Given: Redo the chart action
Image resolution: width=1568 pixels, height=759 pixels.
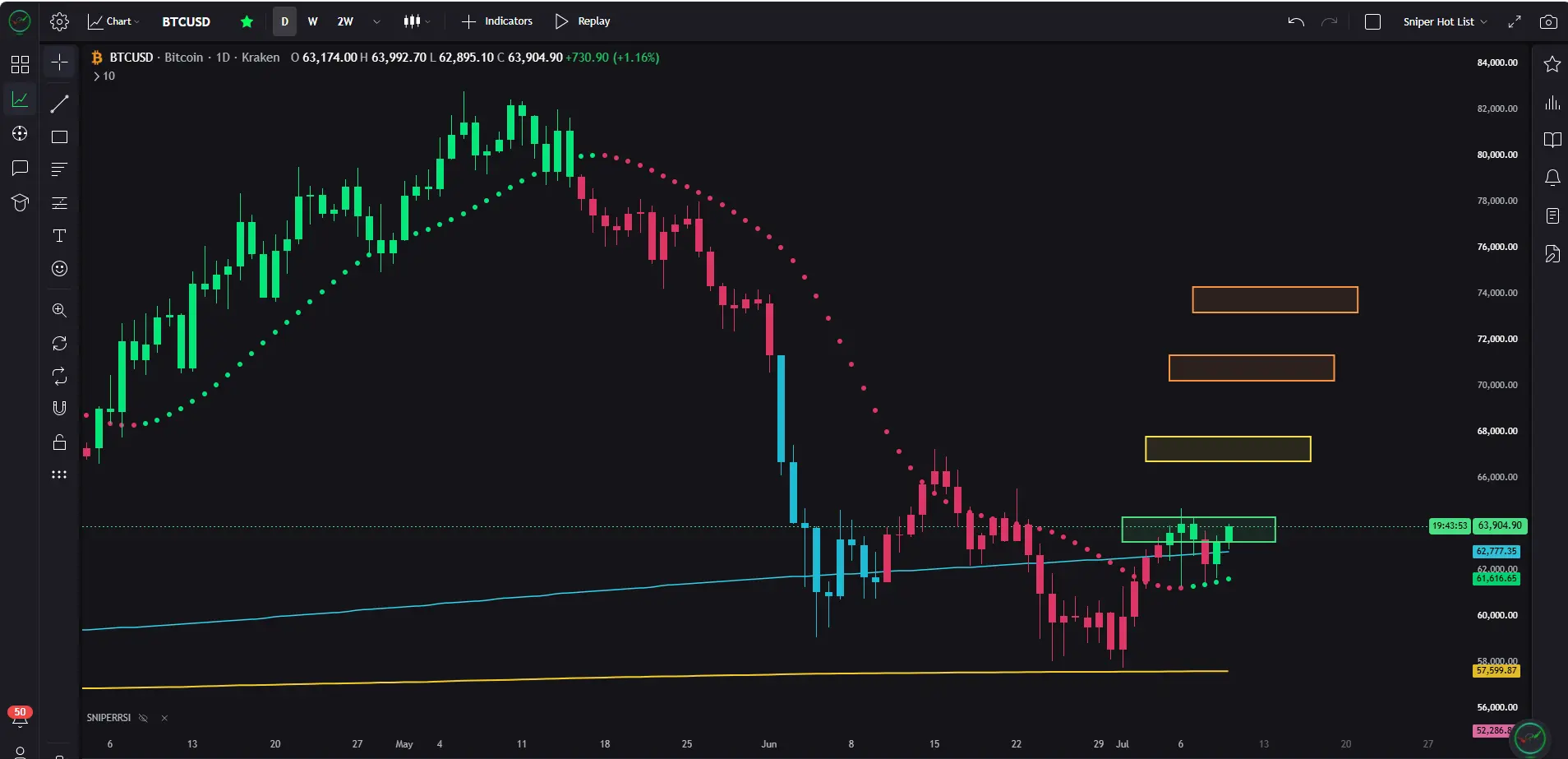Looking at the screenshot, I should [1329, 21].
